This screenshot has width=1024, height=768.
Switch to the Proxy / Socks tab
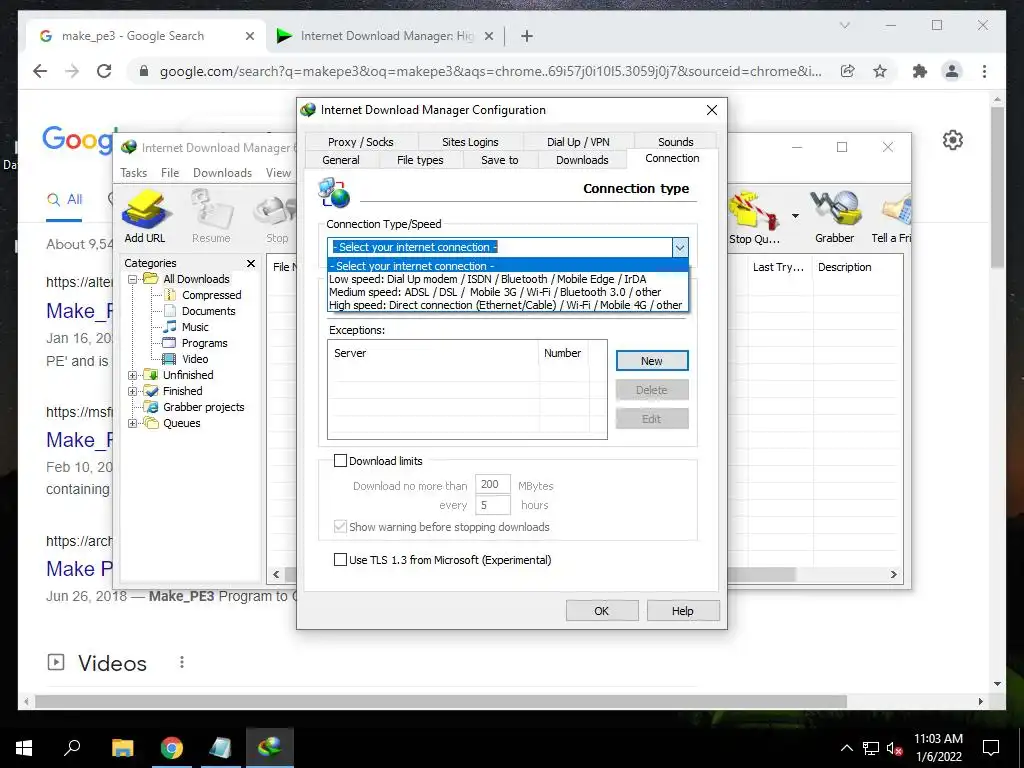coord(360,142)
